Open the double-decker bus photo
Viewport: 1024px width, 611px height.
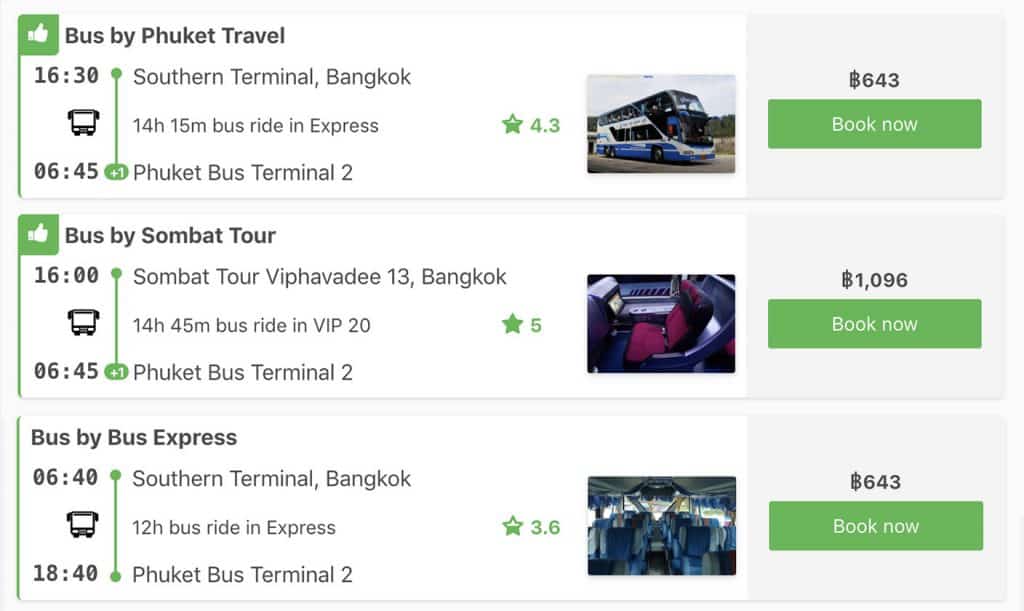[661, 124]
